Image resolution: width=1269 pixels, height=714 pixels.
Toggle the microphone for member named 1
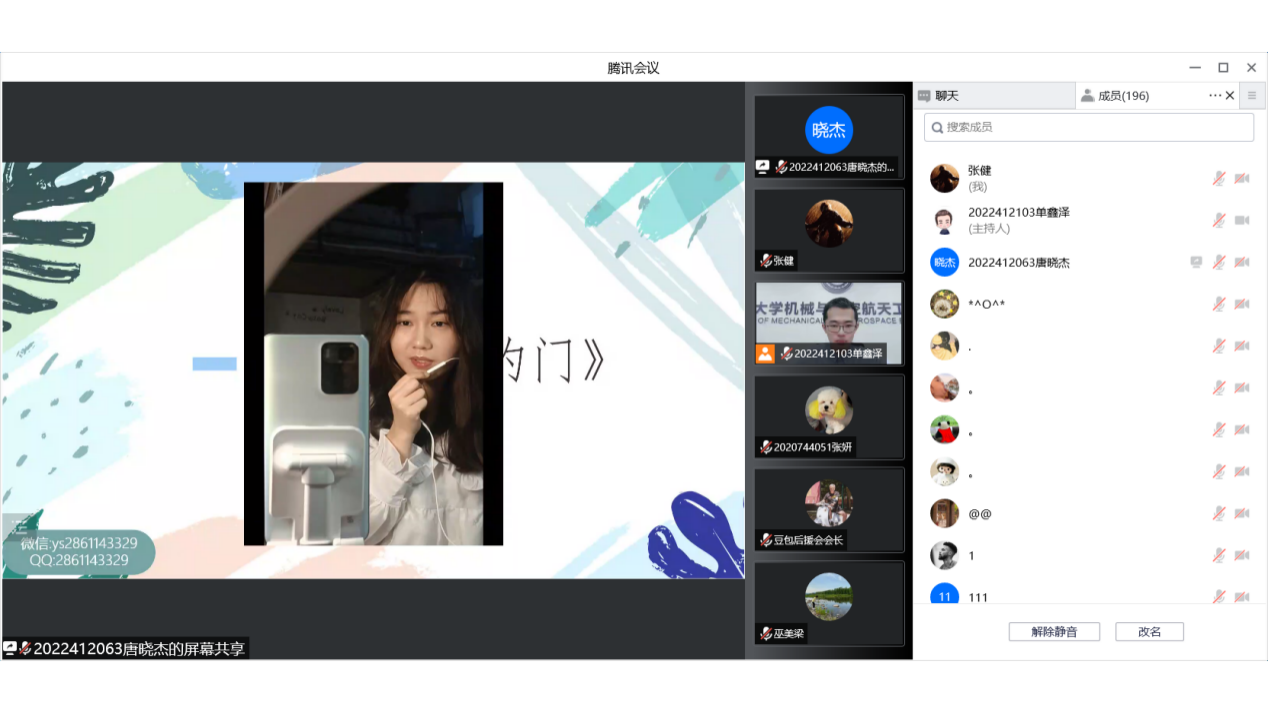click(1219, 555)
